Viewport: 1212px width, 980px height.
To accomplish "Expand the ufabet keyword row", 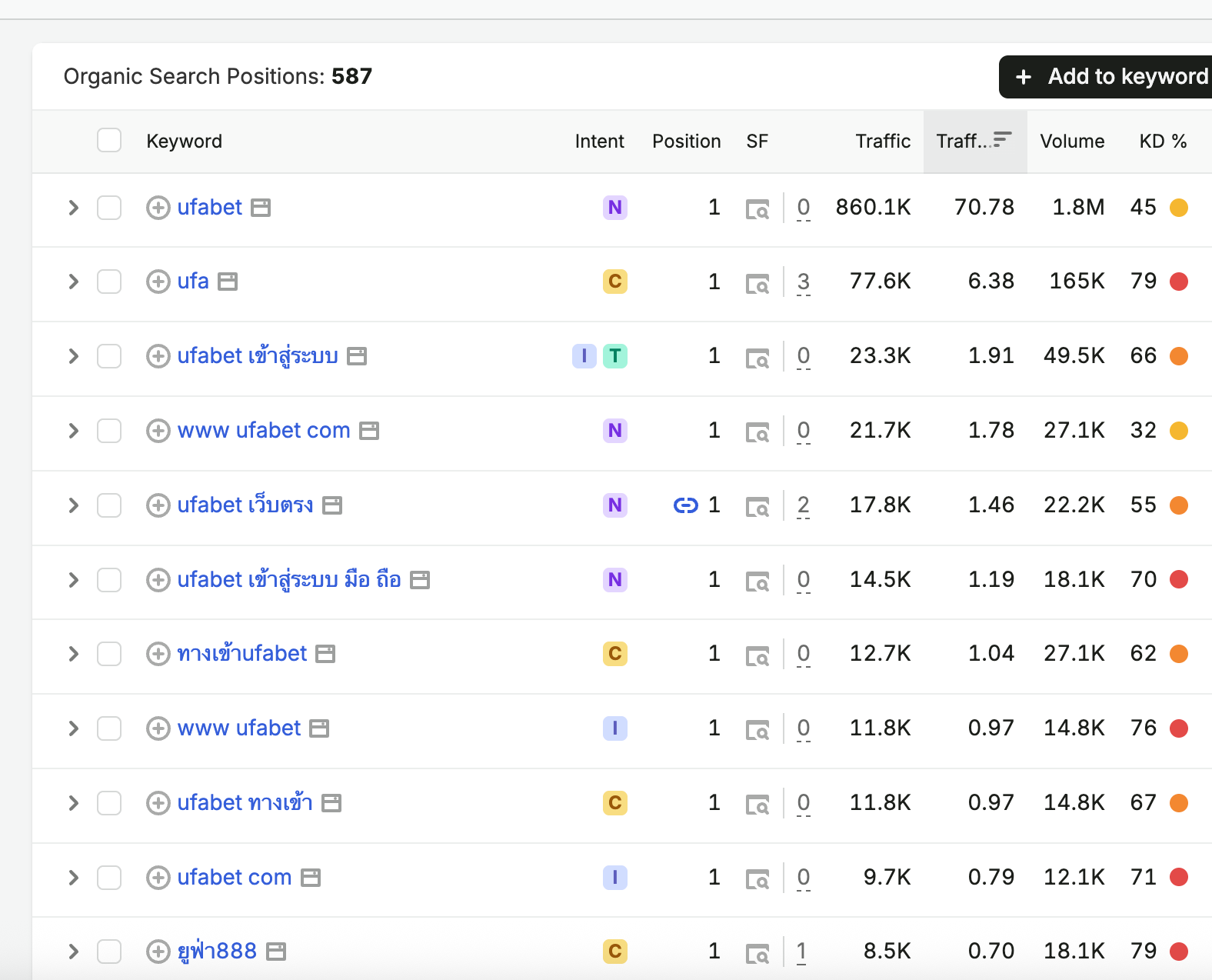I will (74, 208).
